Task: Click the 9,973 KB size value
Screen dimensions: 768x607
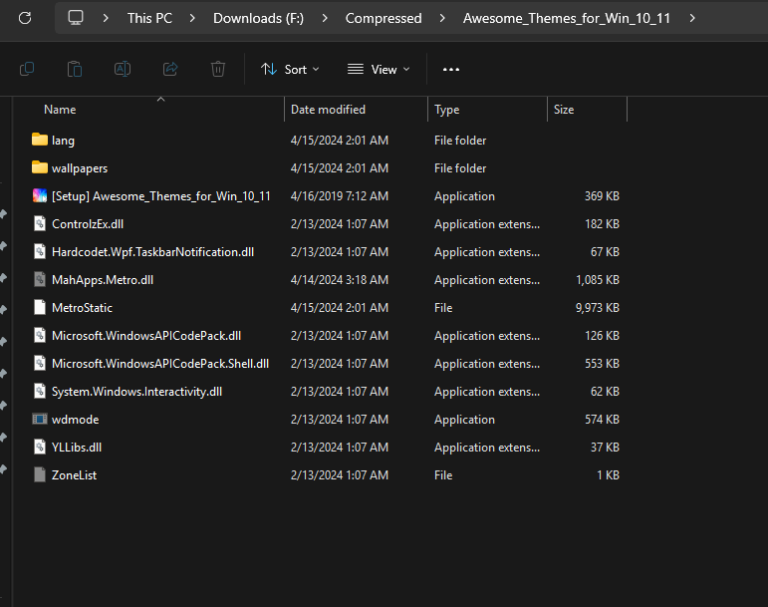Action: click(598, 308)
